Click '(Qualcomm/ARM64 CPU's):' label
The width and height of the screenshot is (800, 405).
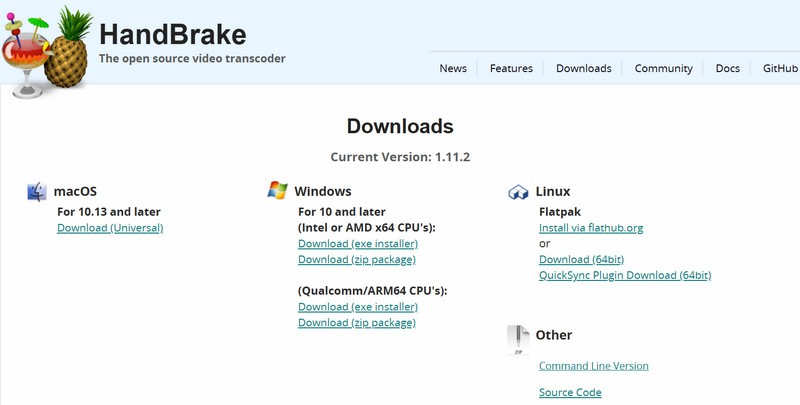[x=372, y=291]
